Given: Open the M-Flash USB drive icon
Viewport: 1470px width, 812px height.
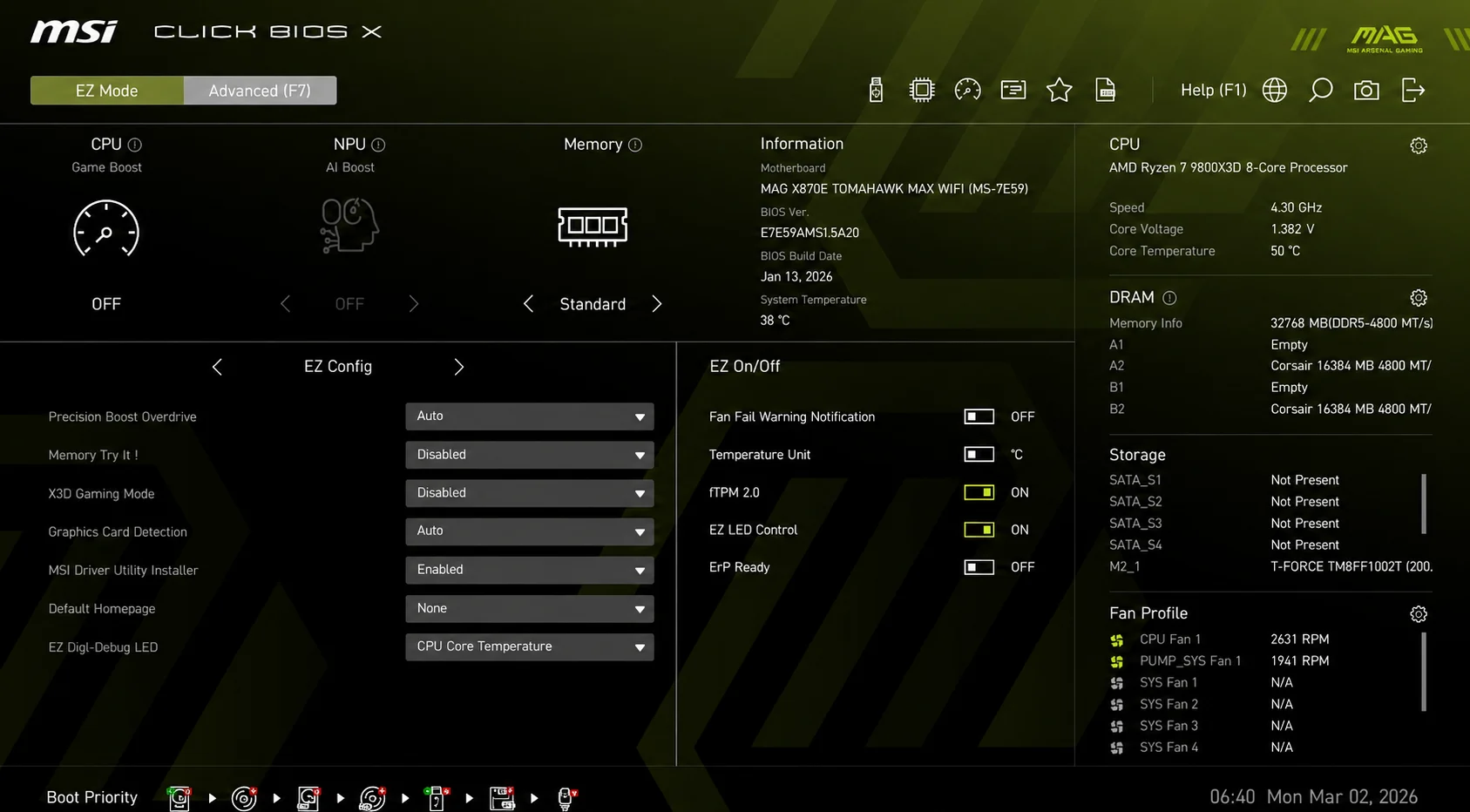Looking at the screenshot, I should point(876,90).
